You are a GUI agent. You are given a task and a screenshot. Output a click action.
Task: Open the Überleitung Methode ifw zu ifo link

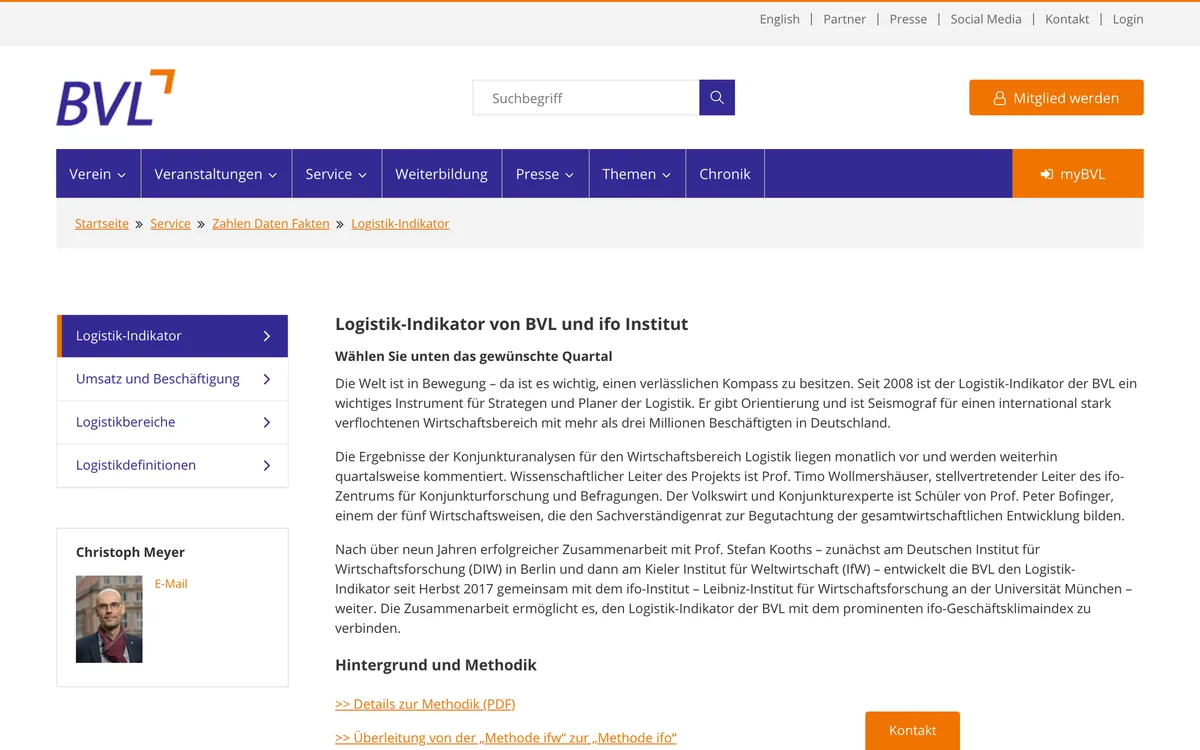click(506, 738)
